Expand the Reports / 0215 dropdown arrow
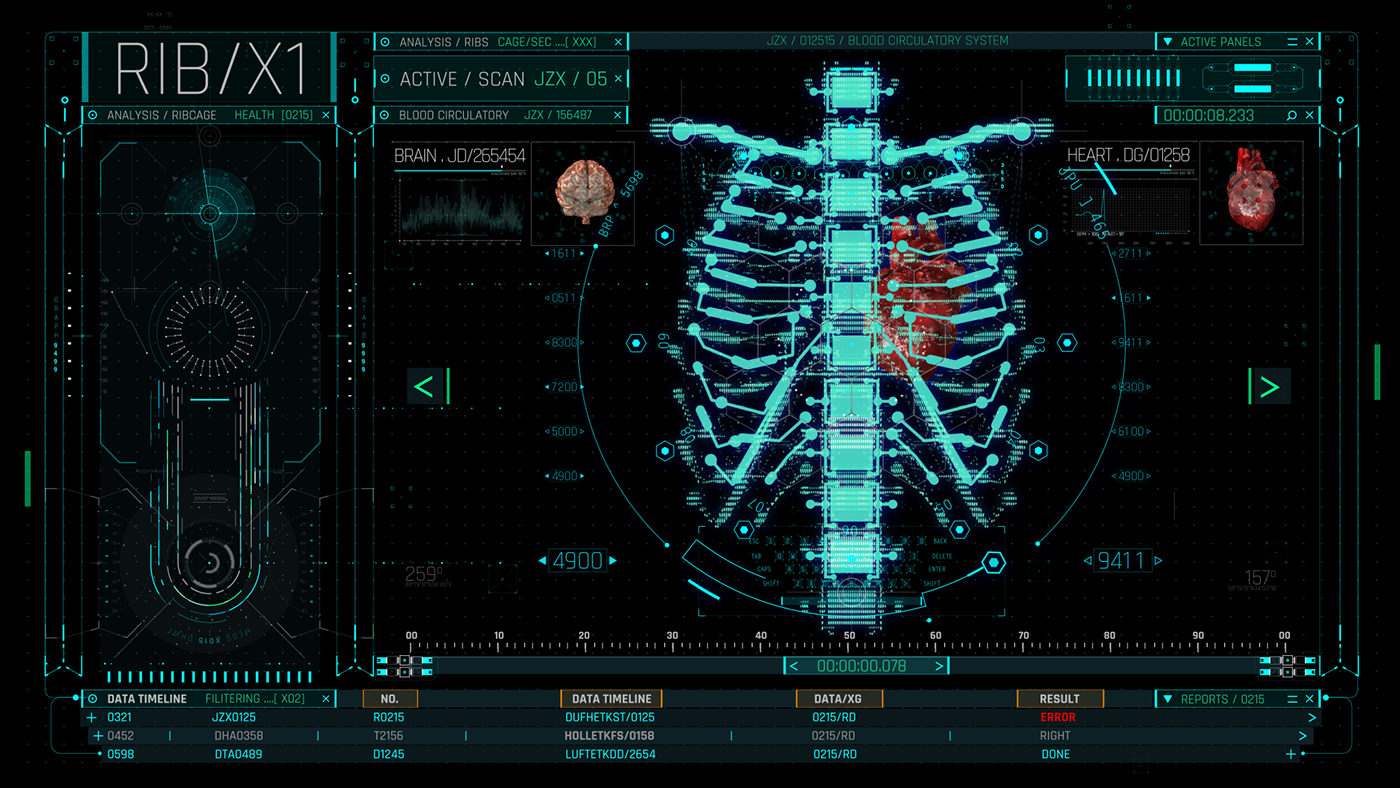Image resolution: width=1400 pixels, height=788 pixels. pos(1166,699)
